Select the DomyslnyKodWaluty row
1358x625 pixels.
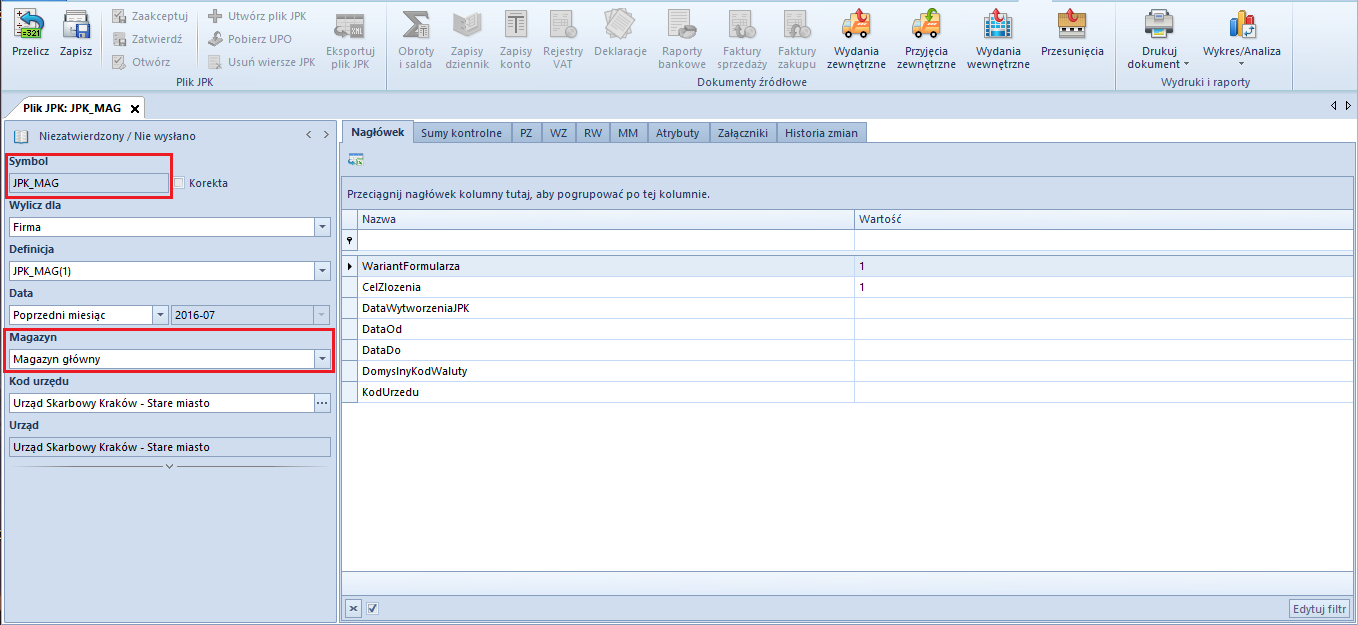click(x=846, y=371)
